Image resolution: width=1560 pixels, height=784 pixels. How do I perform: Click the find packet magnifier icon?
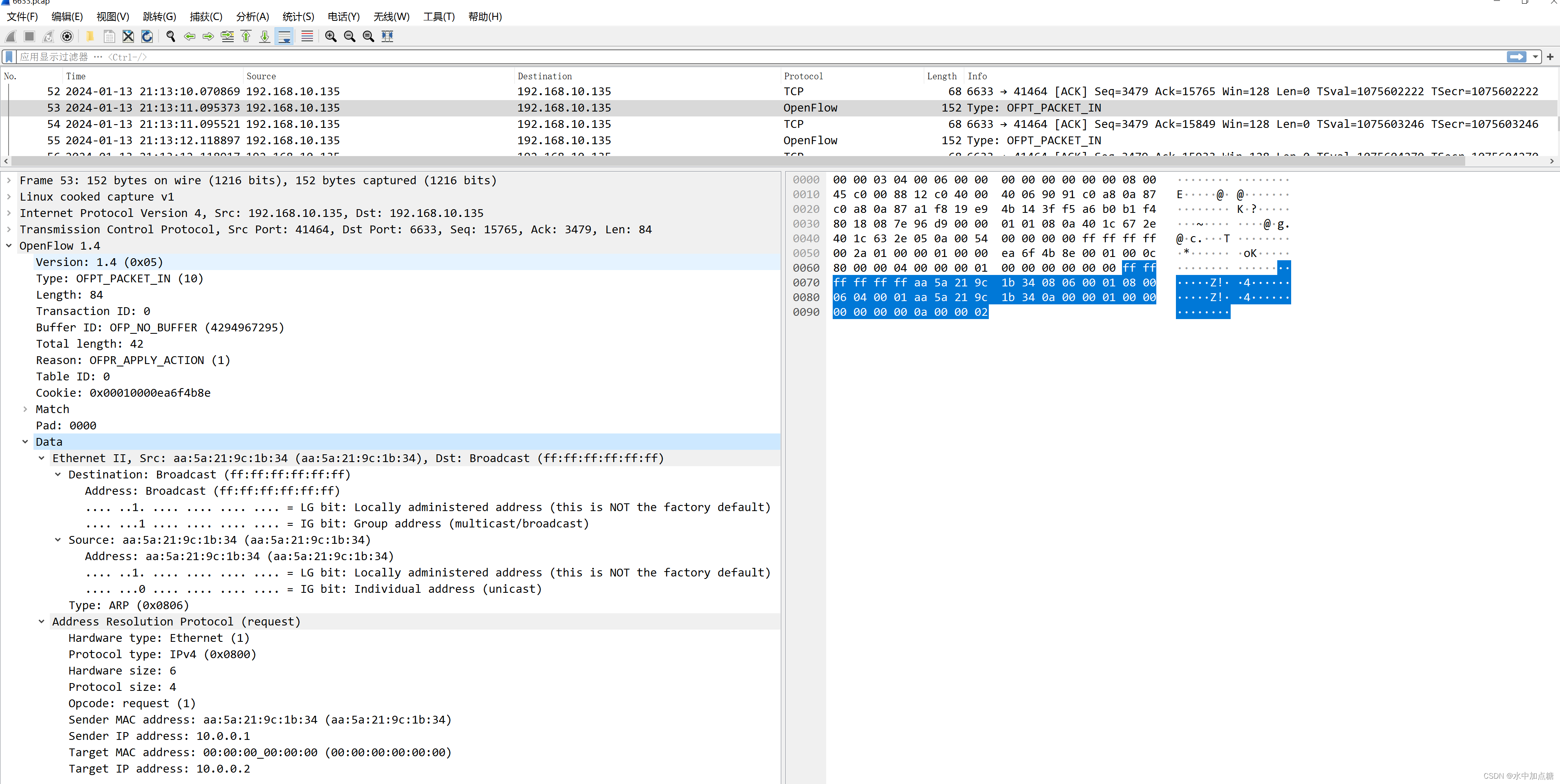pos(171,36)
